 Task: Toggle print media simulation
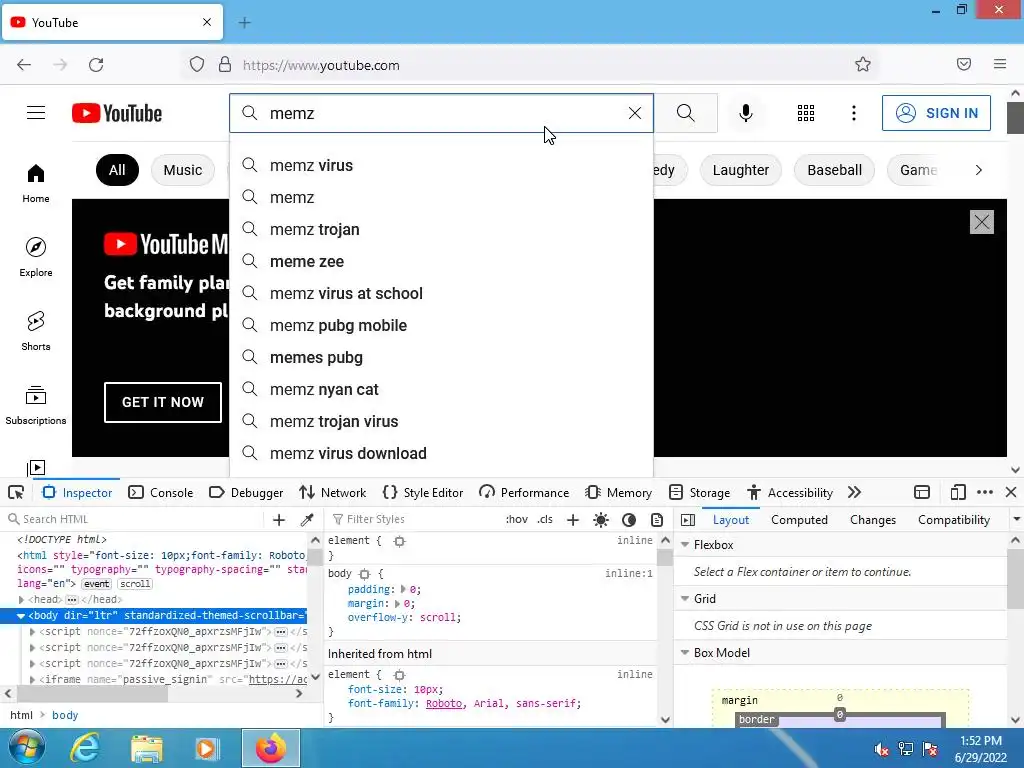pyautogui.click(x=657, y=520)
